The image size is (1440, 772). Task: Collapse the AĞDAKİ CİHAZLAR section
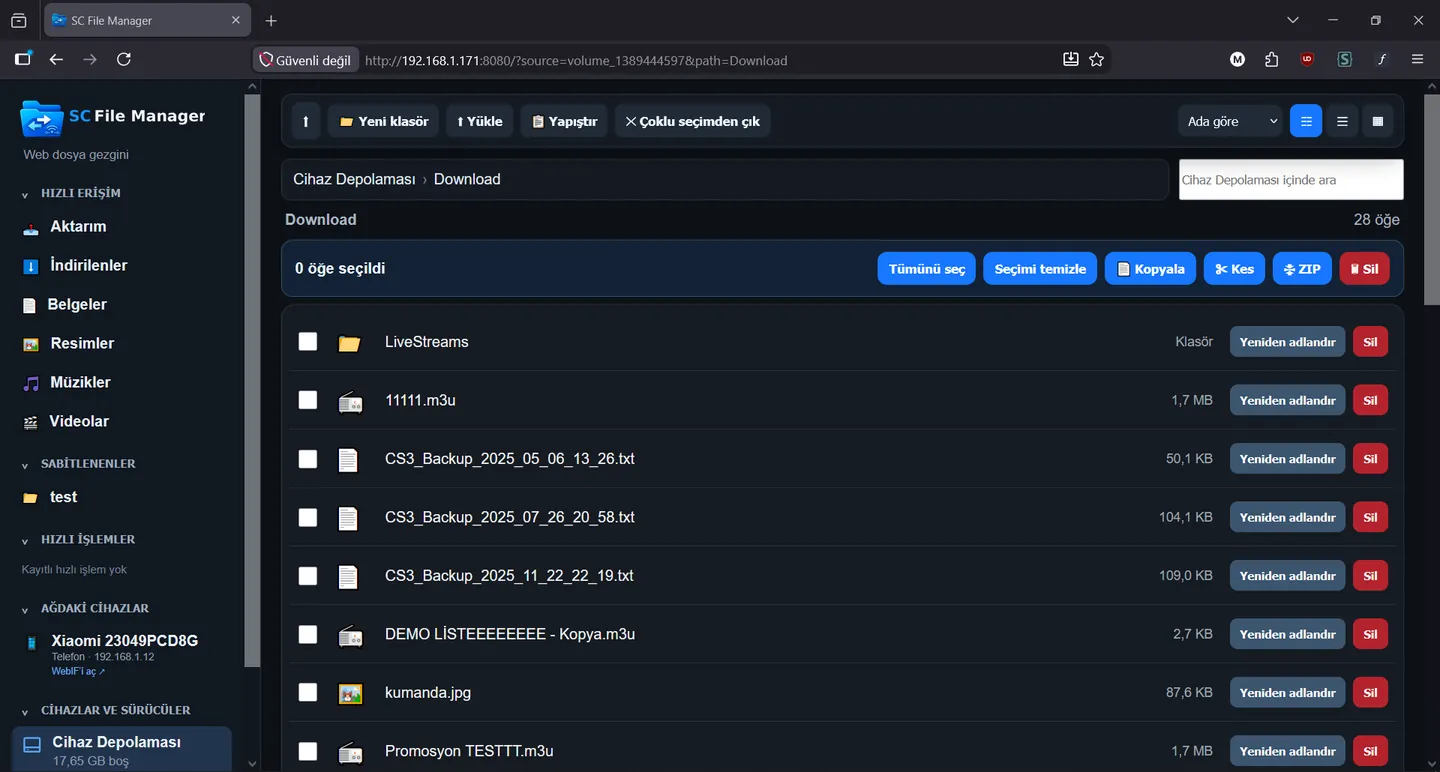coord(25,610)
